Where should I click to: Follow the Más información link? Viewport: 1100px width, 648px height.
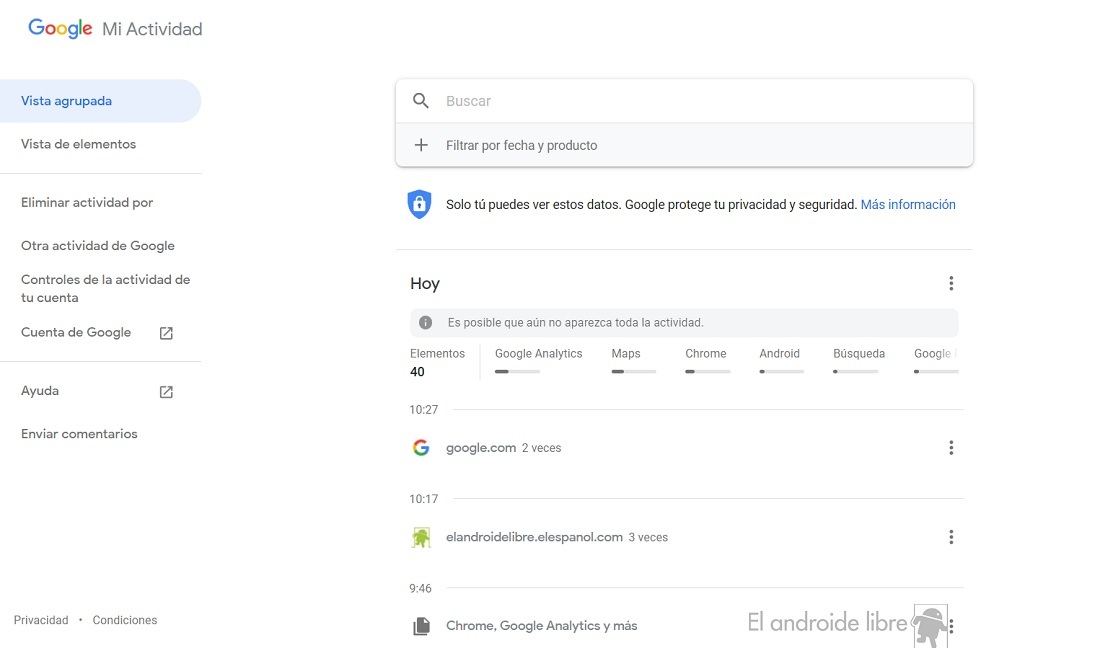click(x=908, y=204)
